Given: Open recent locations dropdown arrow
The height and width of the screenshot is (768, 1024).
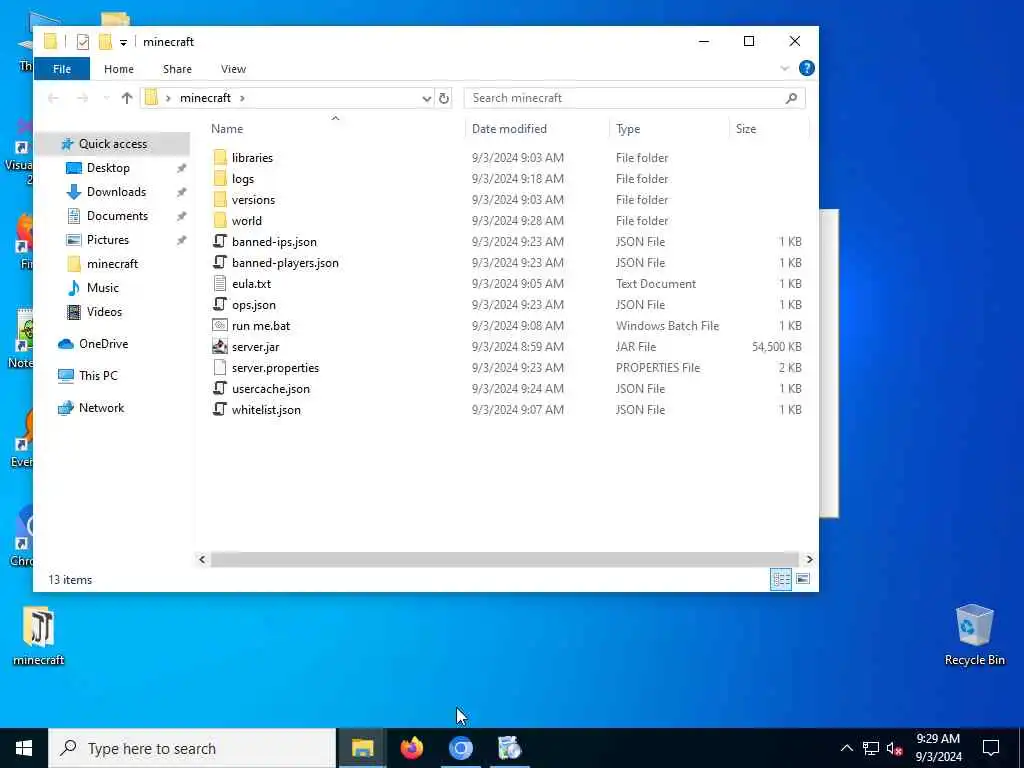Looking at the screenshot, I should pos(106,98).
